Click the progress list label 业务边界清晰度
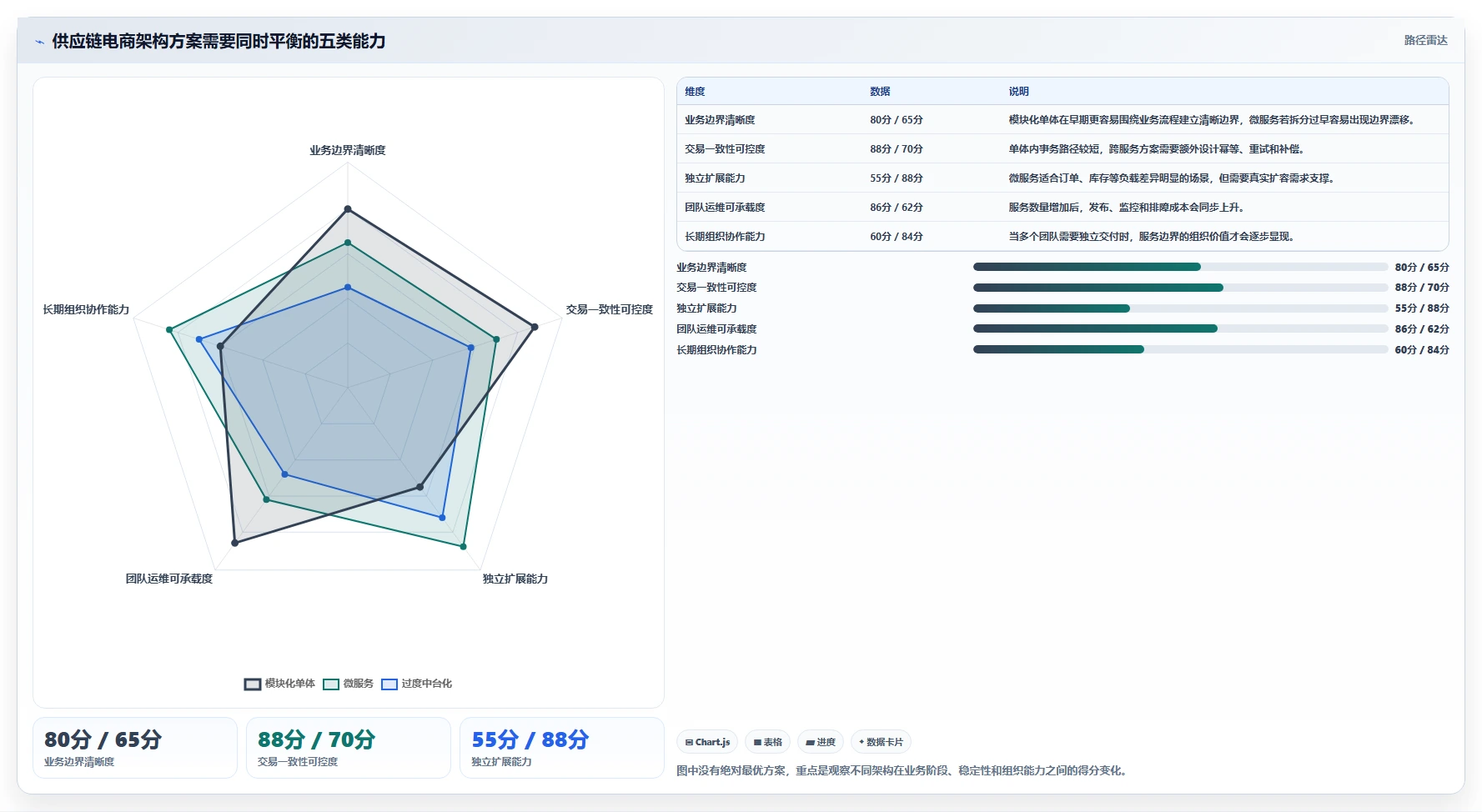 (711, 268)
